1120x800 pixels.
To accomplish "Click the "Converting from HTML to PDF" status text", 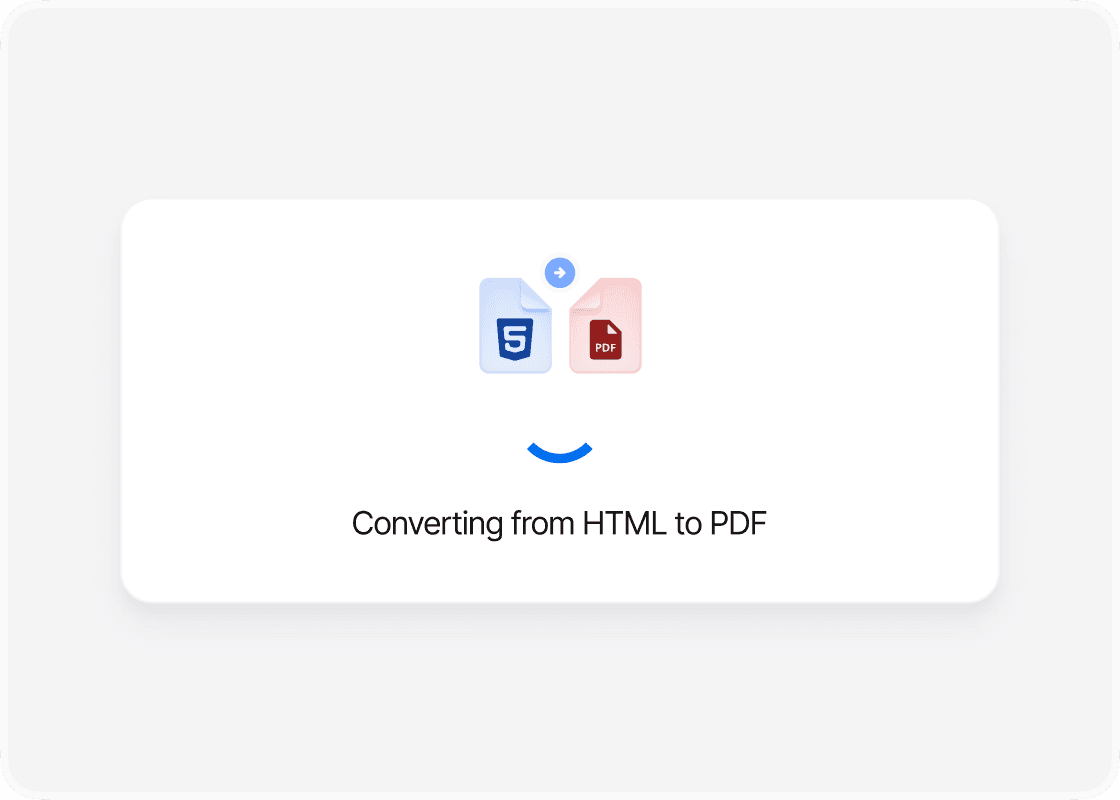I will point(559,524).
